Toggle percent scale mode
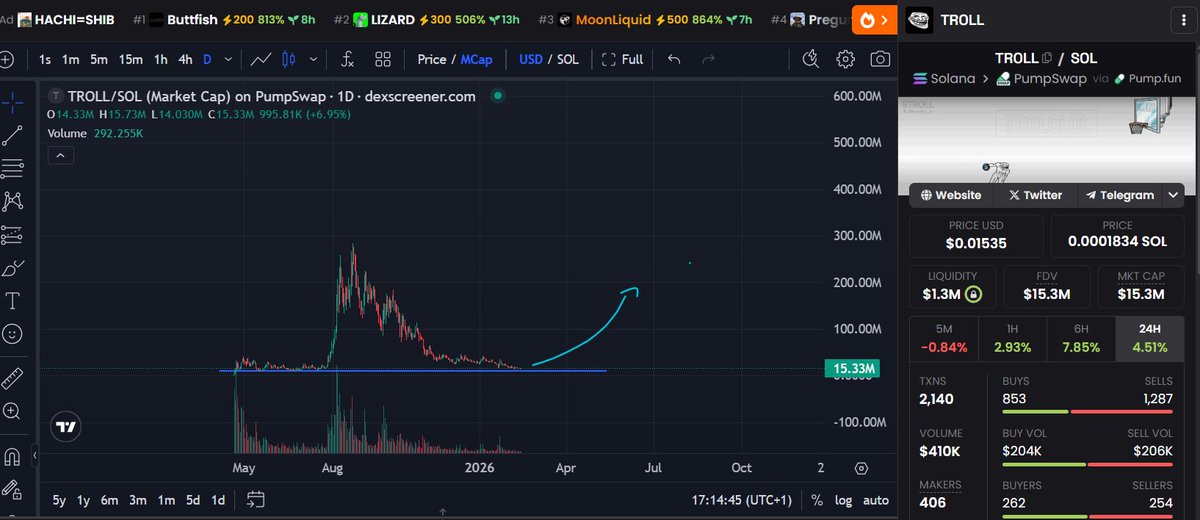This screenshot has width=1200, height=520. (x=817, y=499)
